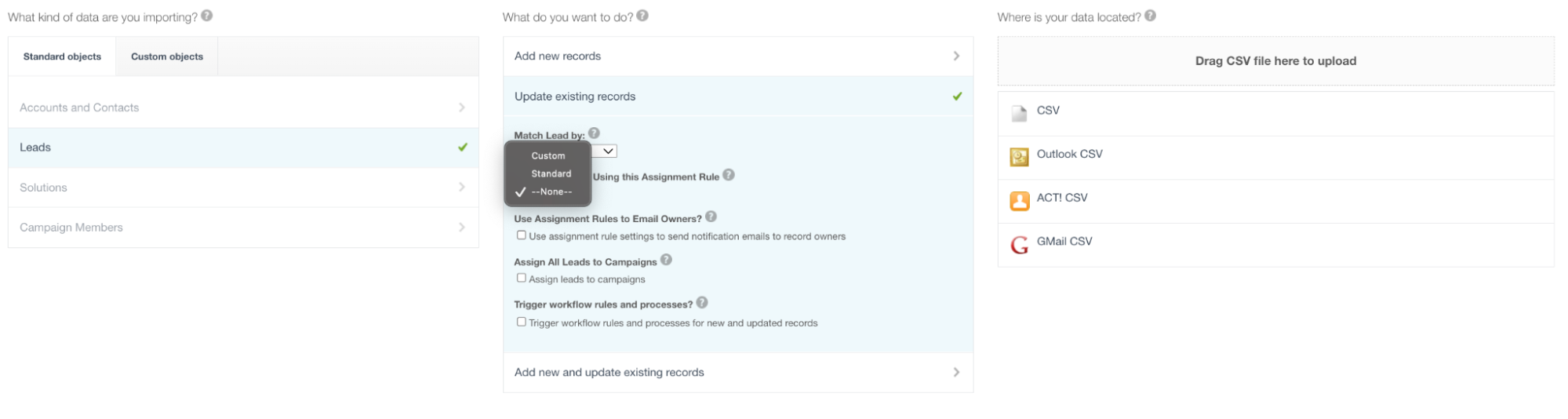The height and width of the screenshot is (419, 1568).
Task: Click help icon next to Match Lead by
Action: tap(594, 133)
